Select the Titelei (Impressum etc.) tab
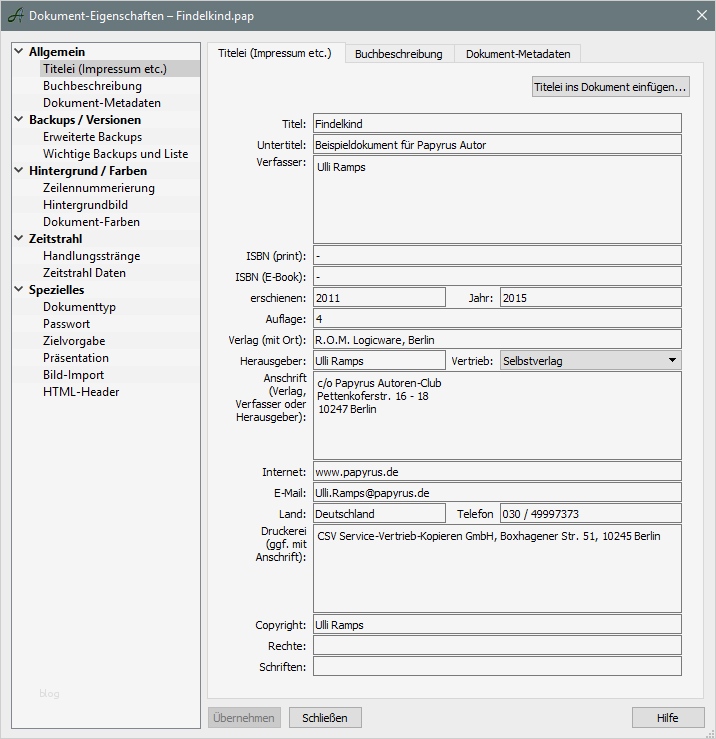716x739 pixels. [x=275, y=53]
